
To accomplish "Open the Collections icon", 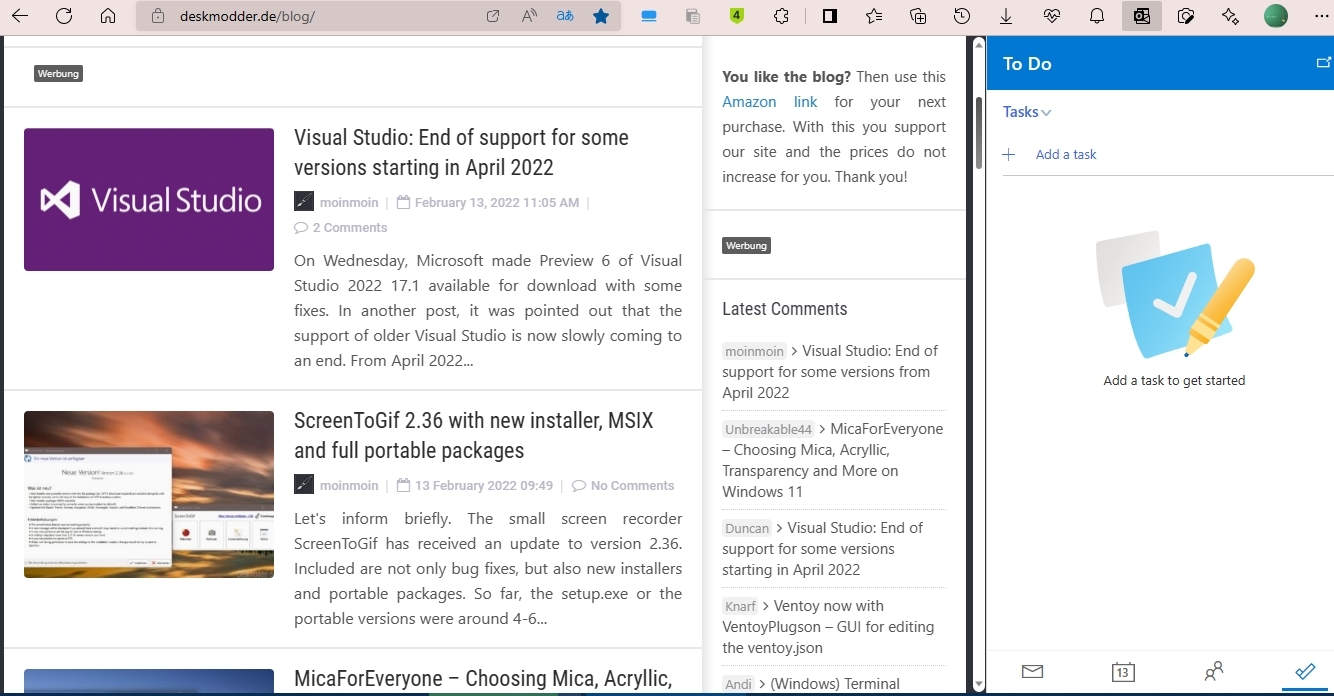I will tap(918, 16).
